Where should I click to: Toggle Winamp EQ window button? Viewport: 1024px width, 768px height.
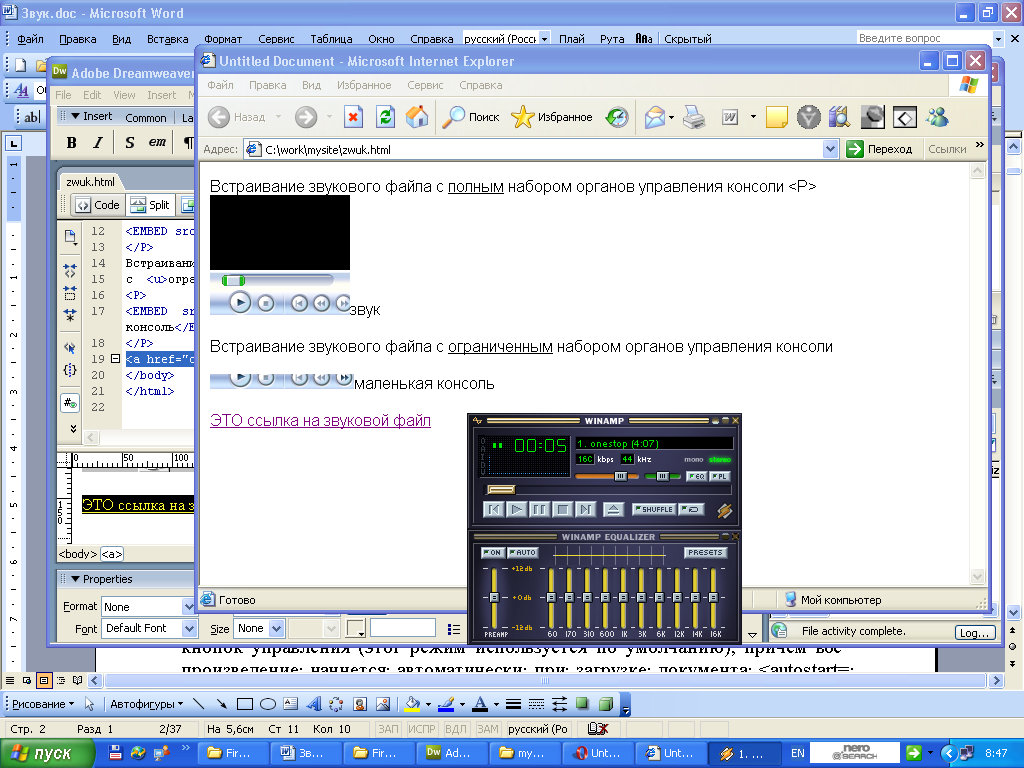pyautogui.click(x=696, y=476)
